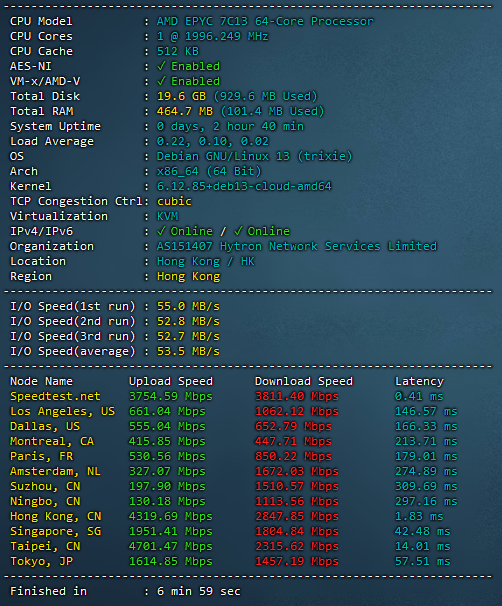
Task: Click the Kernel version string
Action: pos(244,186)
